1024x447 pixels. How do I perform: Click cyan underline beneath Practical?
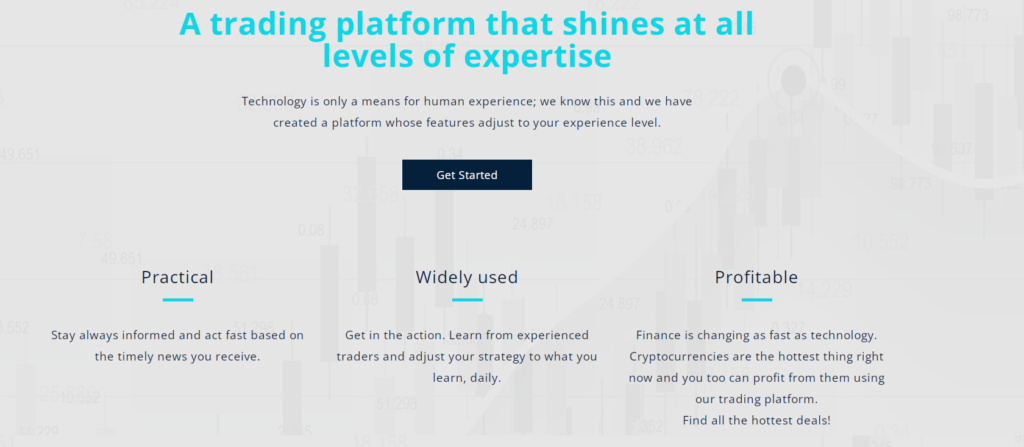pyautogui.click(x=178, y=300)
